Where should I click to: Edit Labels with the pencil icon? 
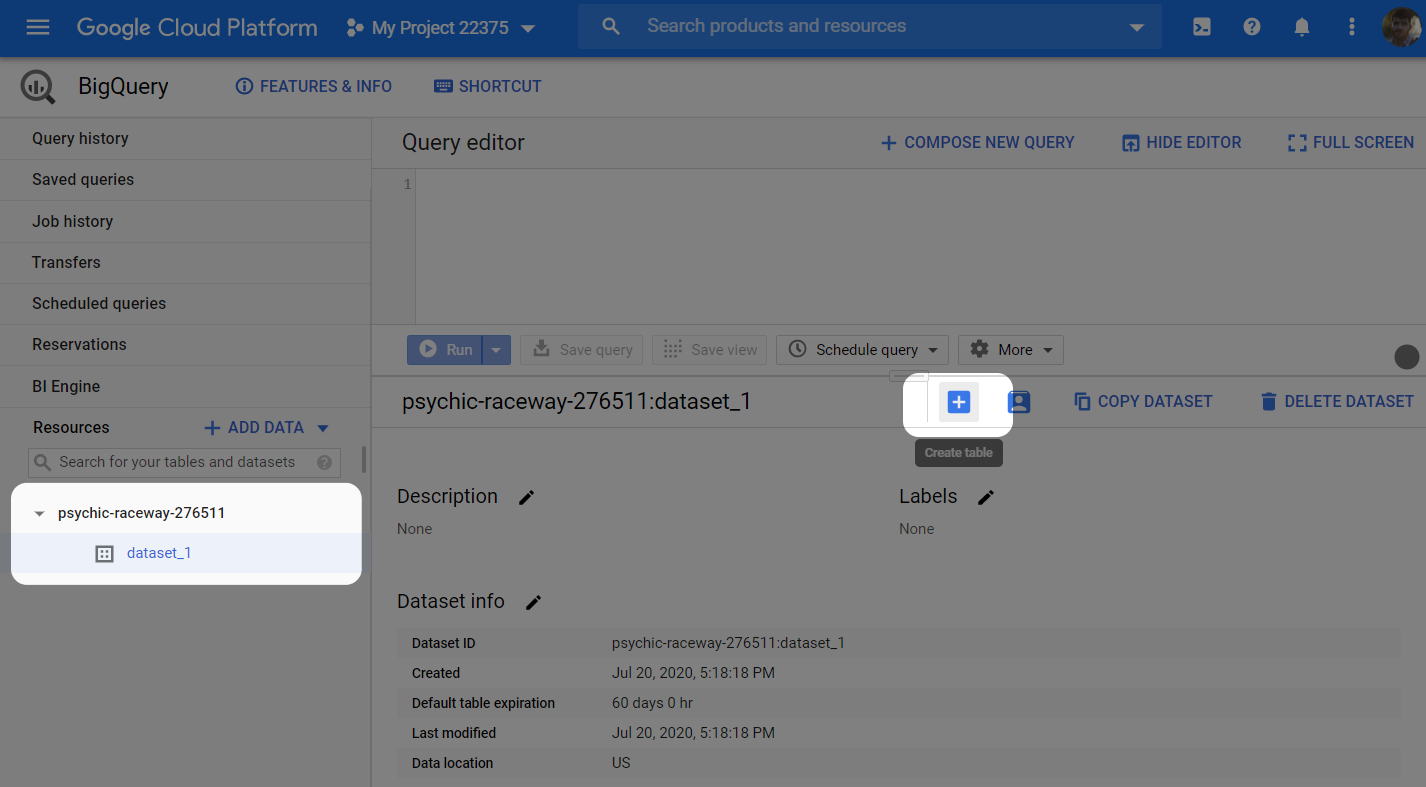pyautogui.click(x=986, y=497)
